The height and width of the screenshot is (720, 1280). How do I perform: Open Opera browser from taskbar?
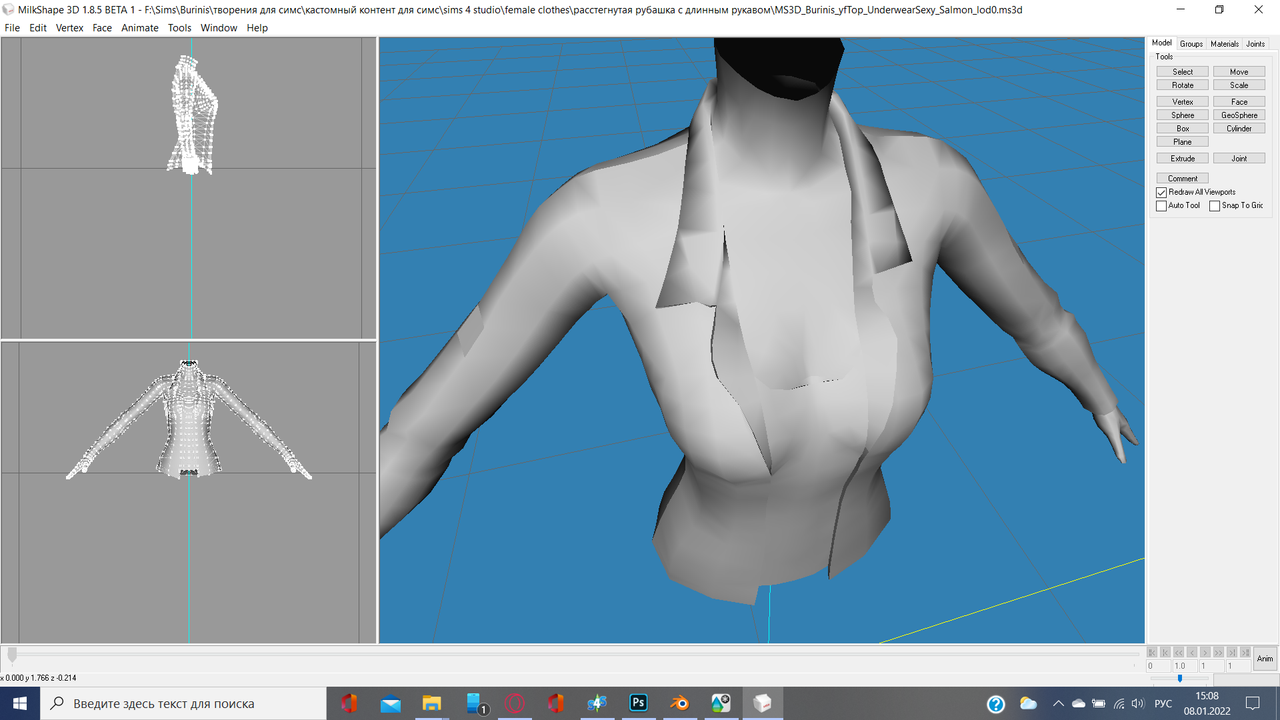coord(515,704)
